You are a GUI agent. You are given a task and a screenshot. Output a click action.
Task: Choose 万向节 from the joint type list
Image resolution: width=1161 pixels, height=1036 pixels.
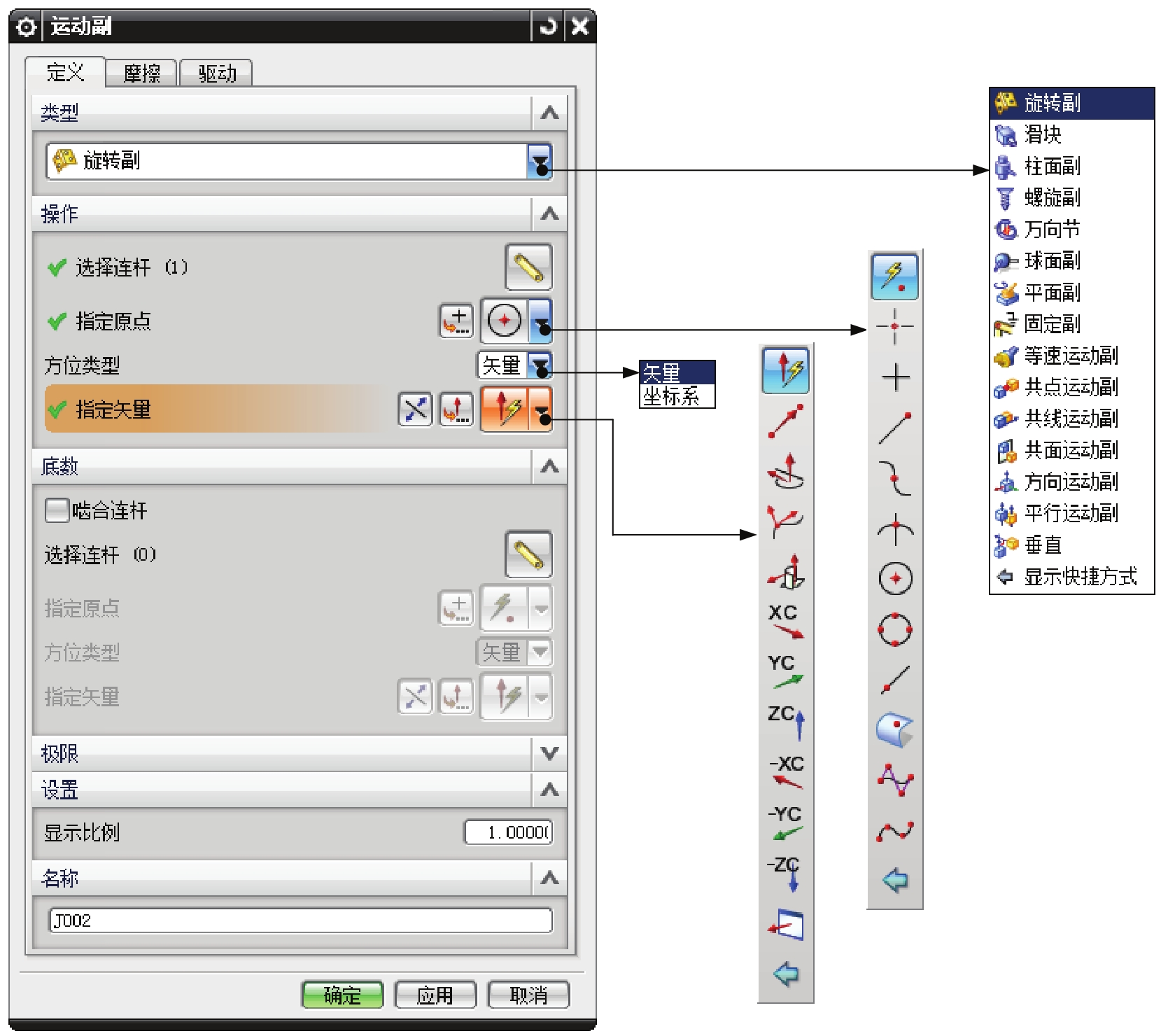click(1071, 229)
